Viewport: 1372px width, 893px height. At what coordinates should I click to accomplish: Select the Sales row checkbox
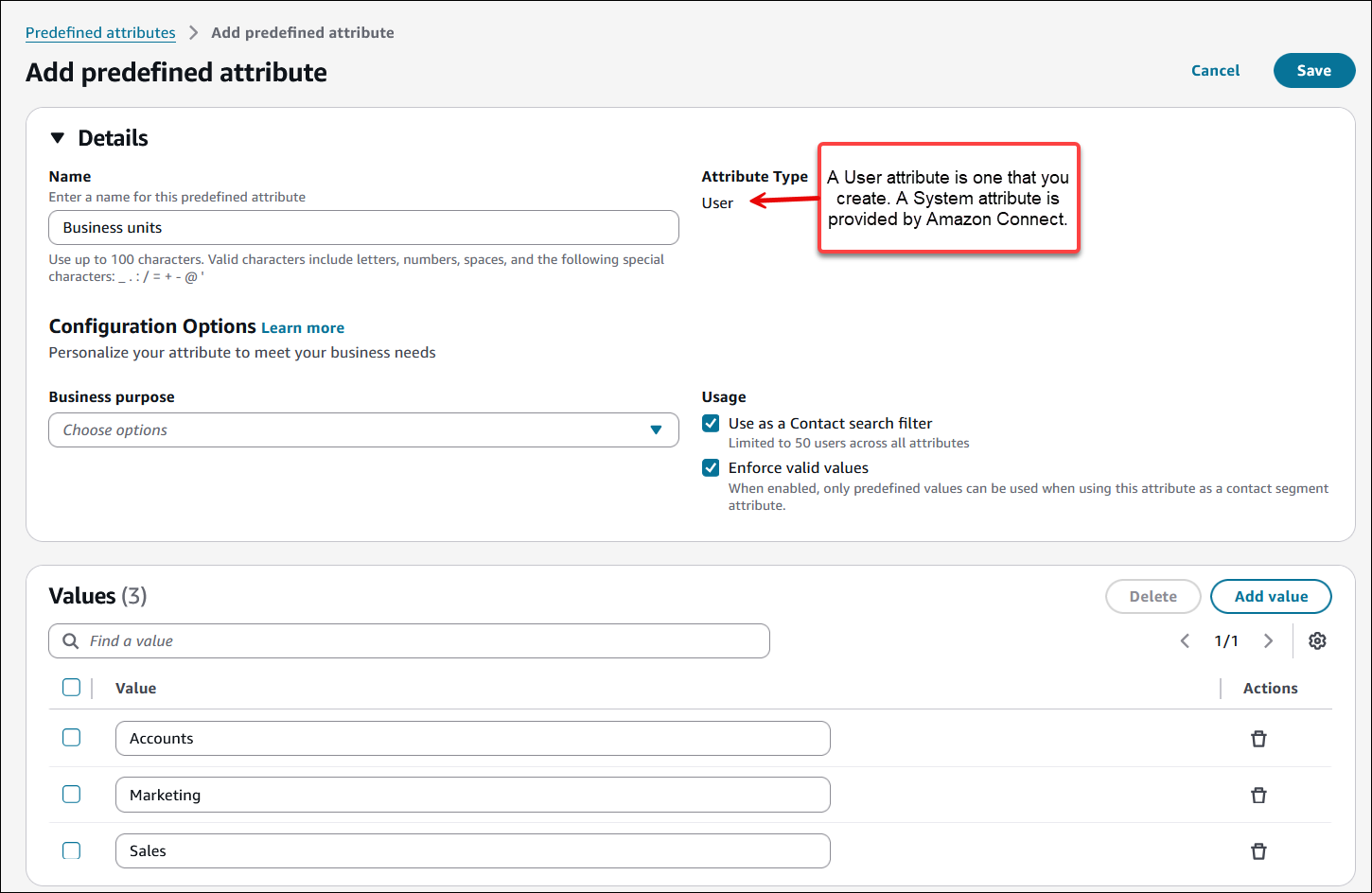[x=71, y=850]
